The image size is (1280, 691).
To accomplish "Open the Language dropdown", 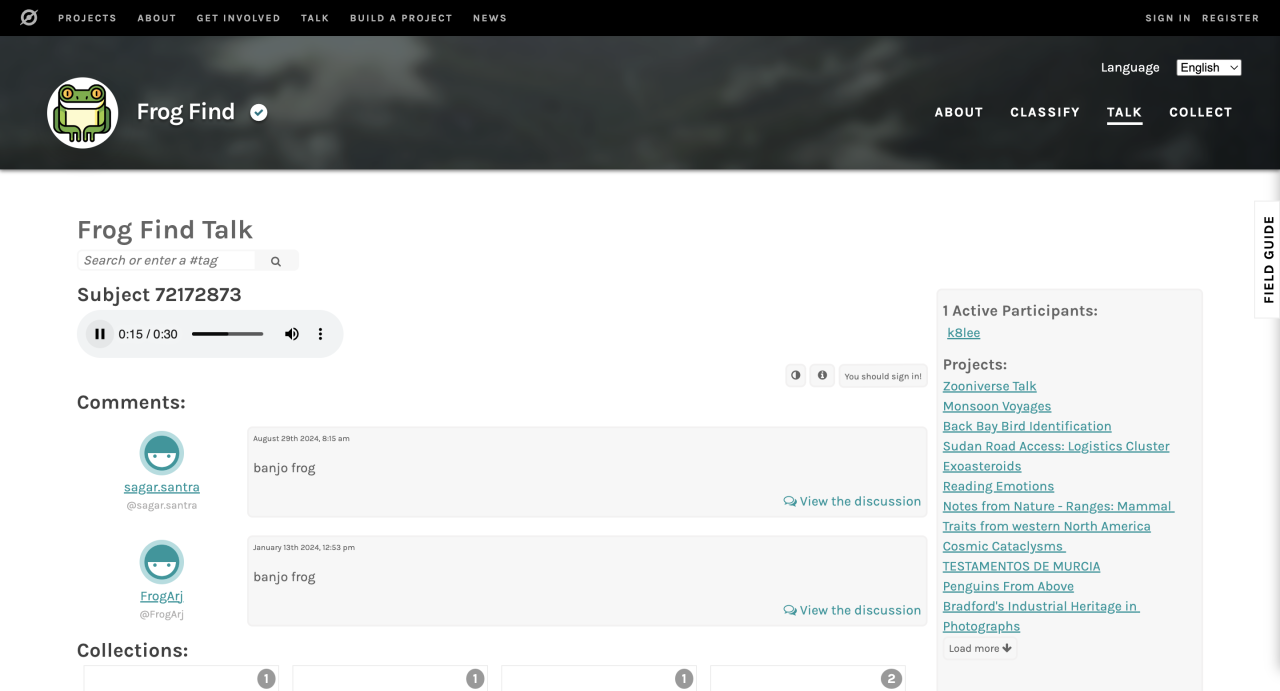I will (1209, 68).
